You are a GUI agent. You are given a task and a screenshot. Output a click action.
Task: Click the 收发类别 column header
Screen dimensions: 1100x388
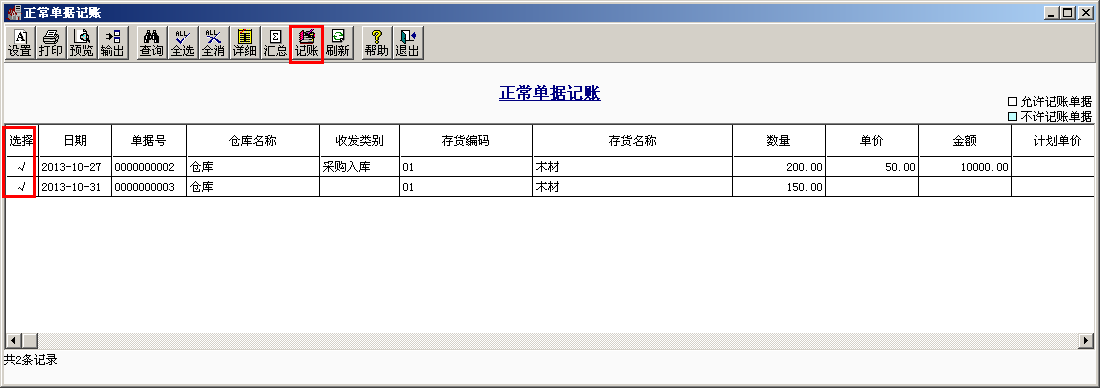click(360, 140)
